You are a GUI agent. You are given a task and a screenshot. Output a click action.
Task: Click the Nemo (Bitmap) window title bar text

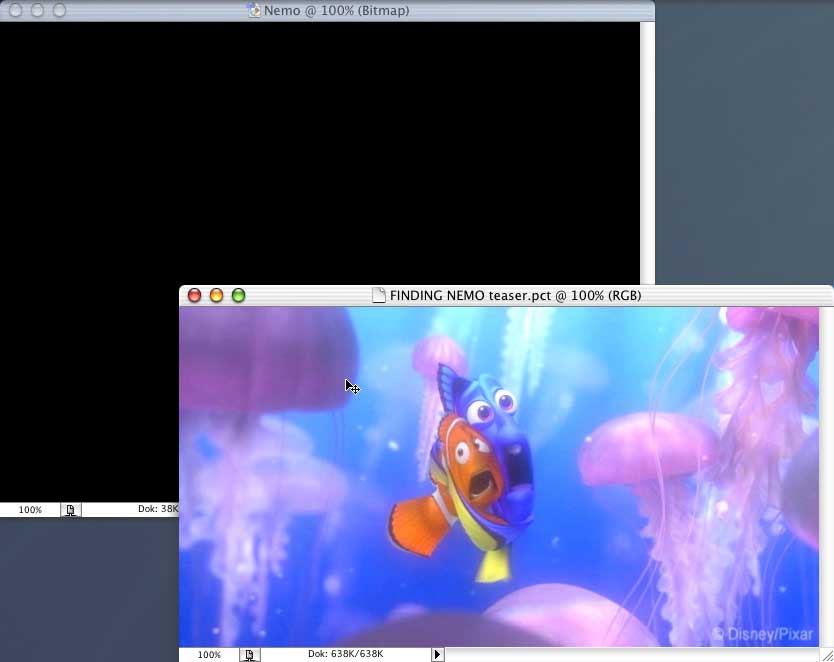click(x=337, y=11)
